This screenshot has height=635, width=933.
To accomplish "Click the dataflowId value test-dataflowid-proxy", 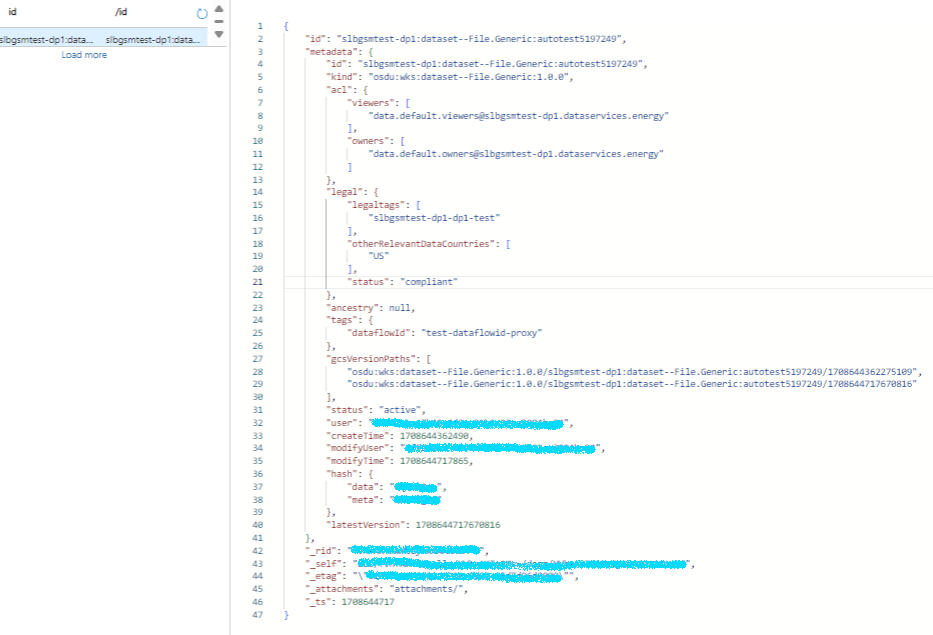I will tap(482, 333).
